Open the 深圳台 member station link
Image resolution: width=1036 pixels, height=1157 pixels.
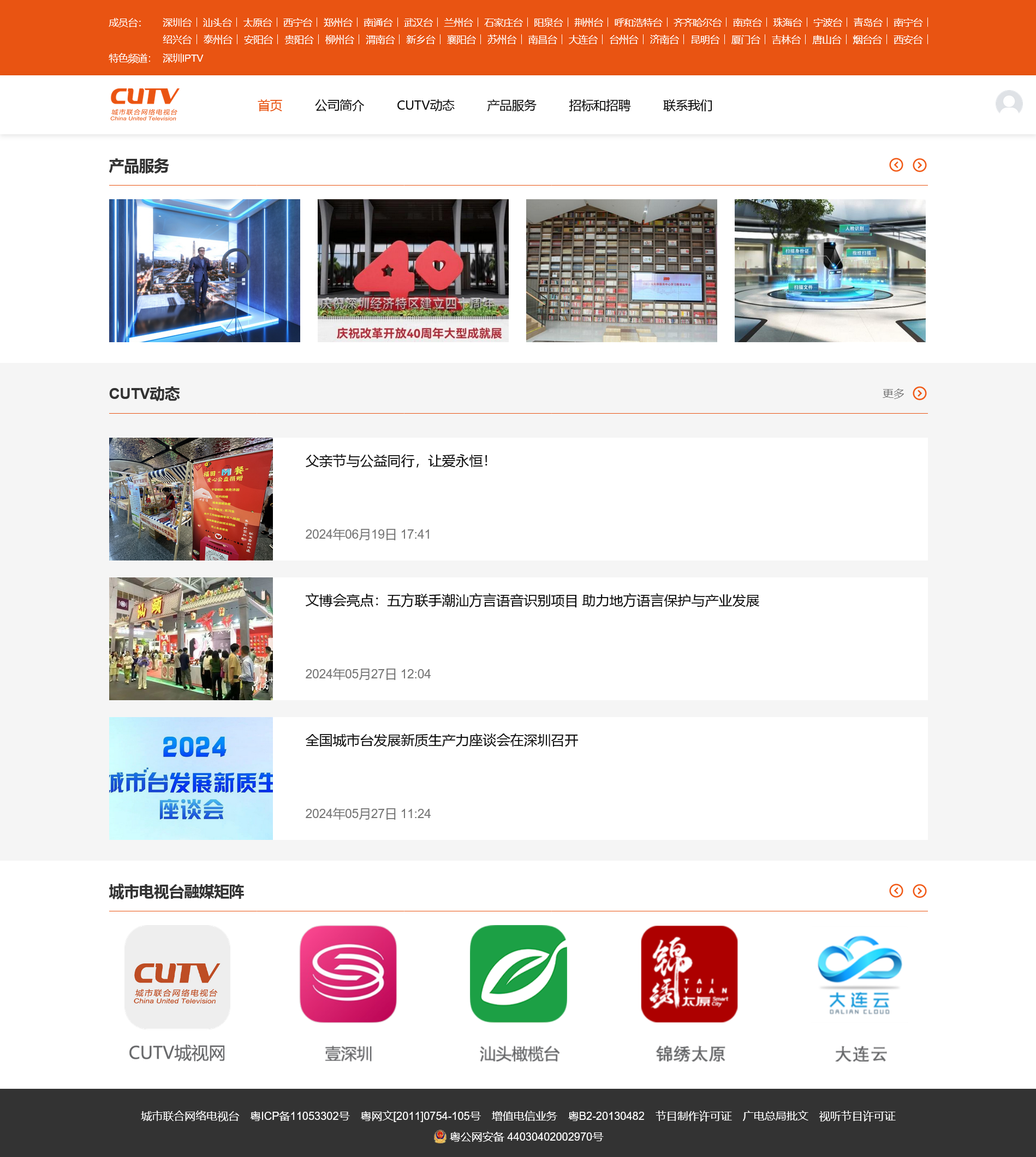(x=177, y=23)
